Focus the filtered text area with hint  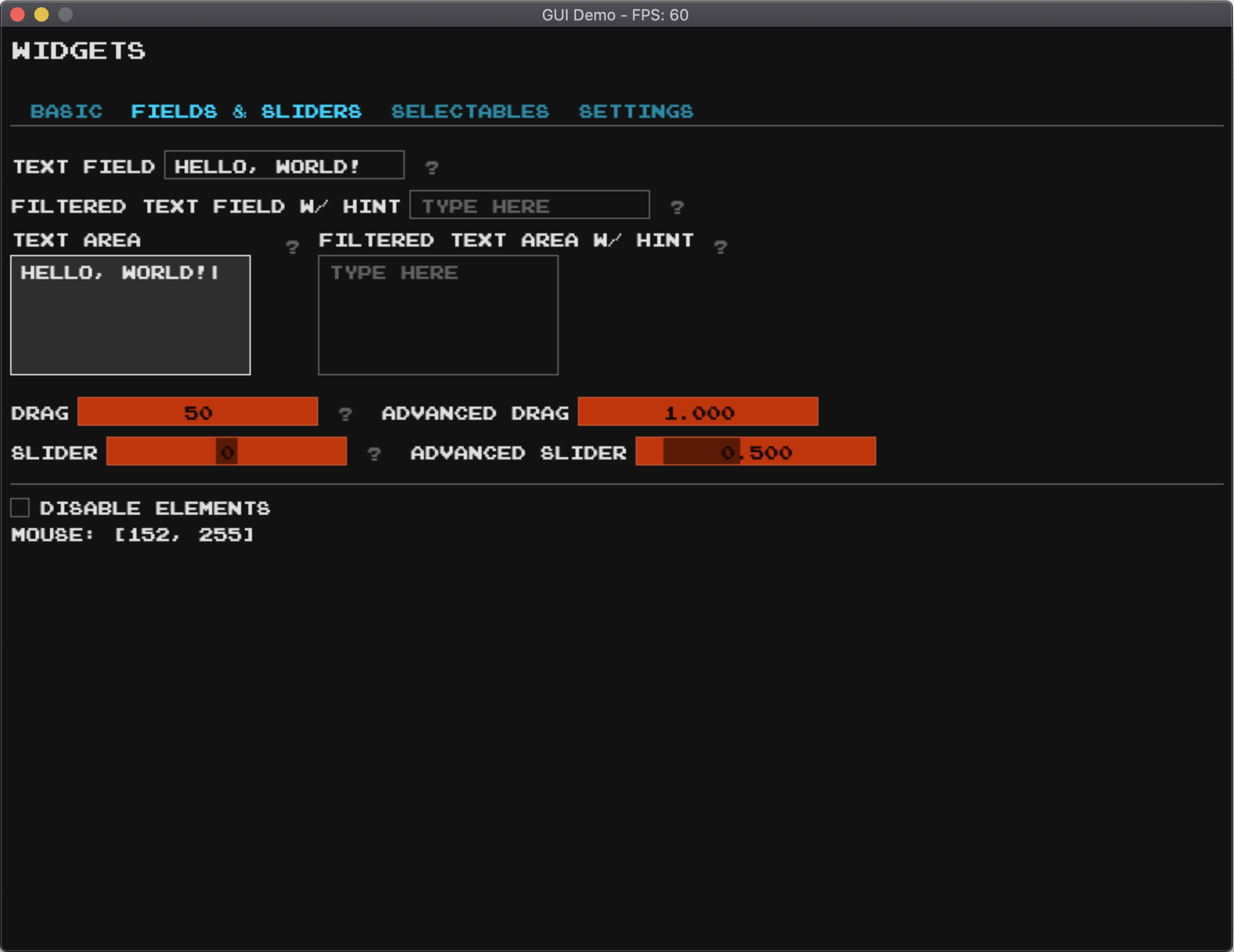438,315
